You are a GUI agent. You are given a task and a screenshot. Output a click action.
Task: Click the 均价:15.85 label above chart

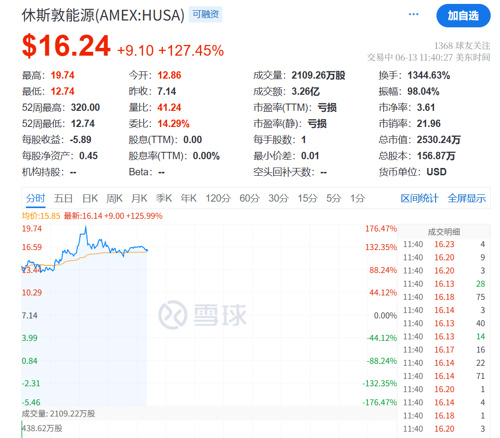coord(41,216)
